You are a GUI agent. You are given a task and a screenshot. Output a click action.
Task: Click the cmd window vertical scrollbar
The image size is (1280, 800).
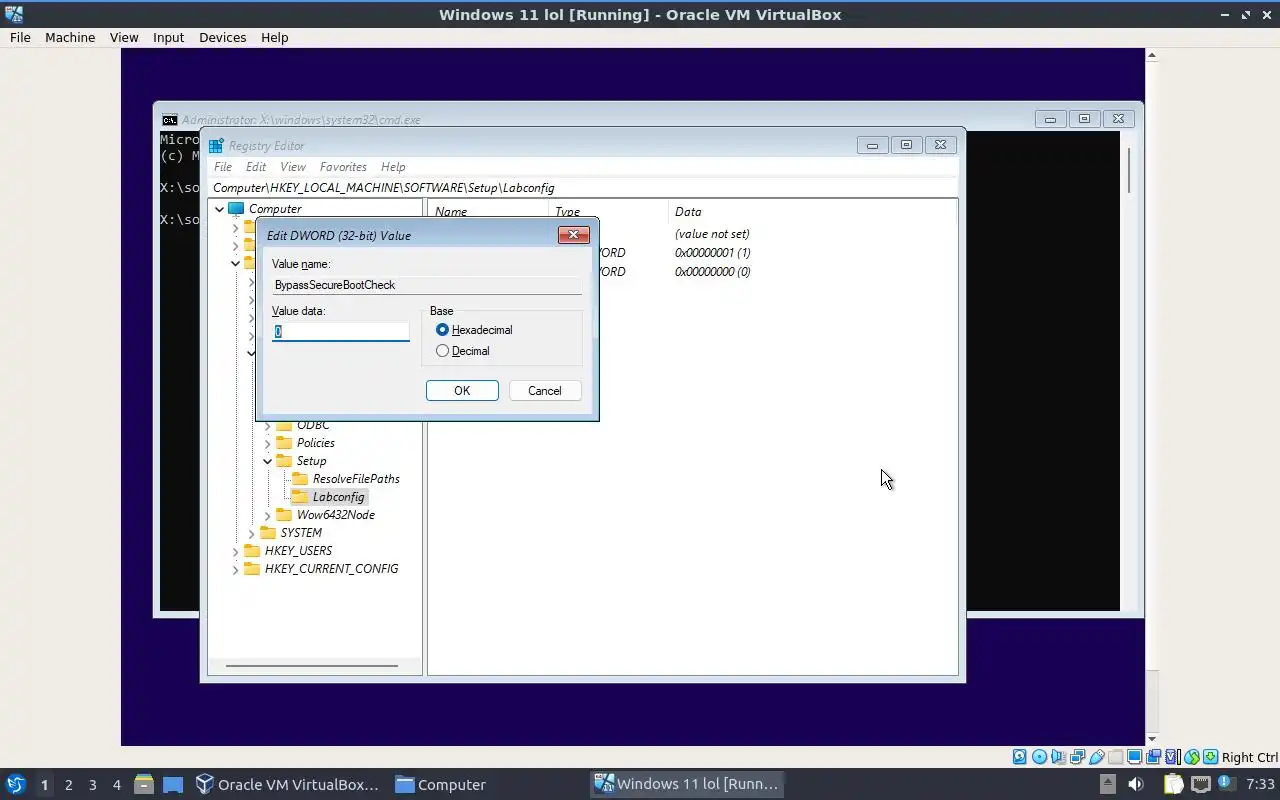click(x=1129, y=170)
